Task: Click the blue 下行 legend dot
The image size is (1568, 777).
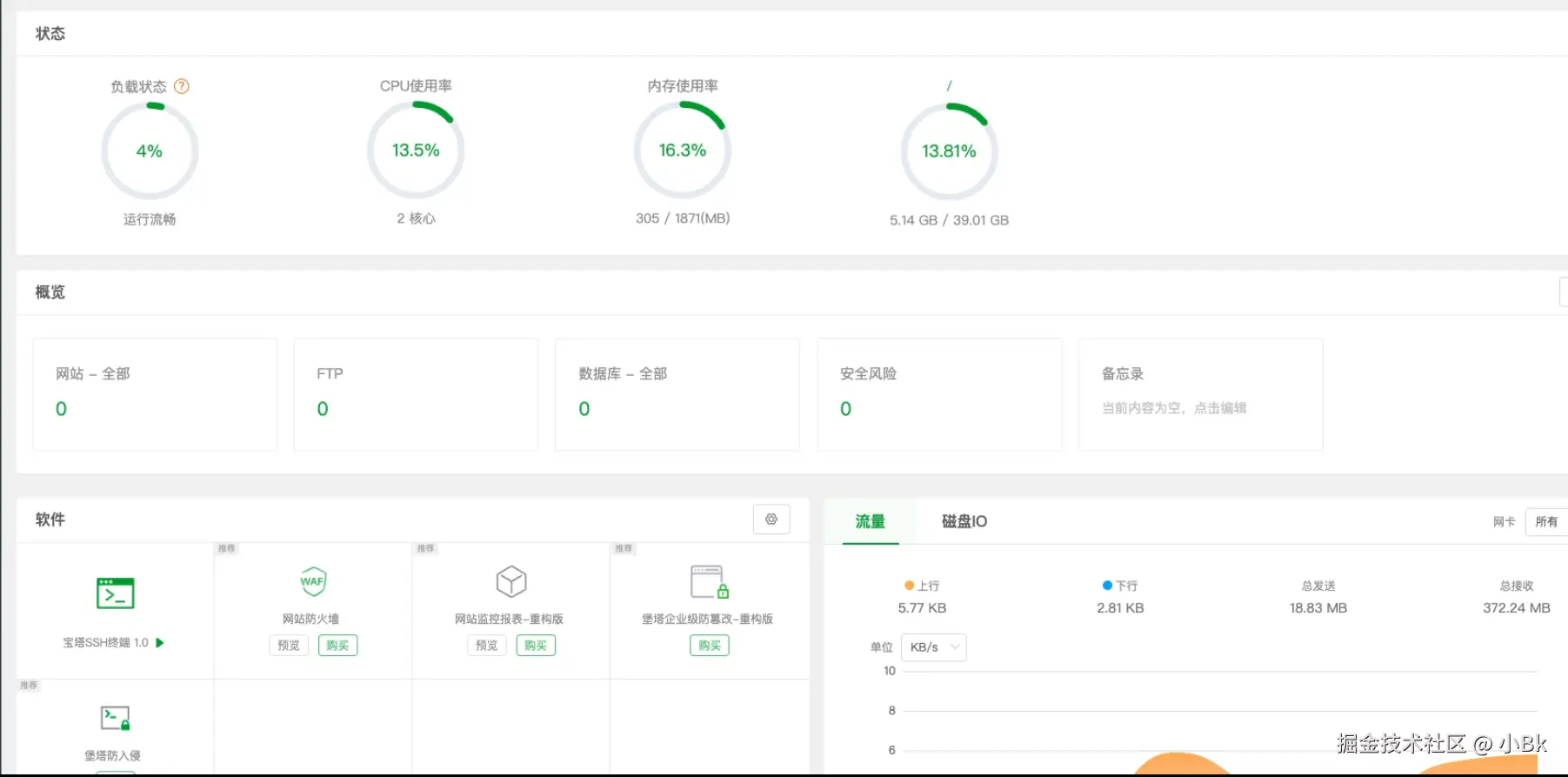Action: pyautogui.click(x=1107, y=586)
